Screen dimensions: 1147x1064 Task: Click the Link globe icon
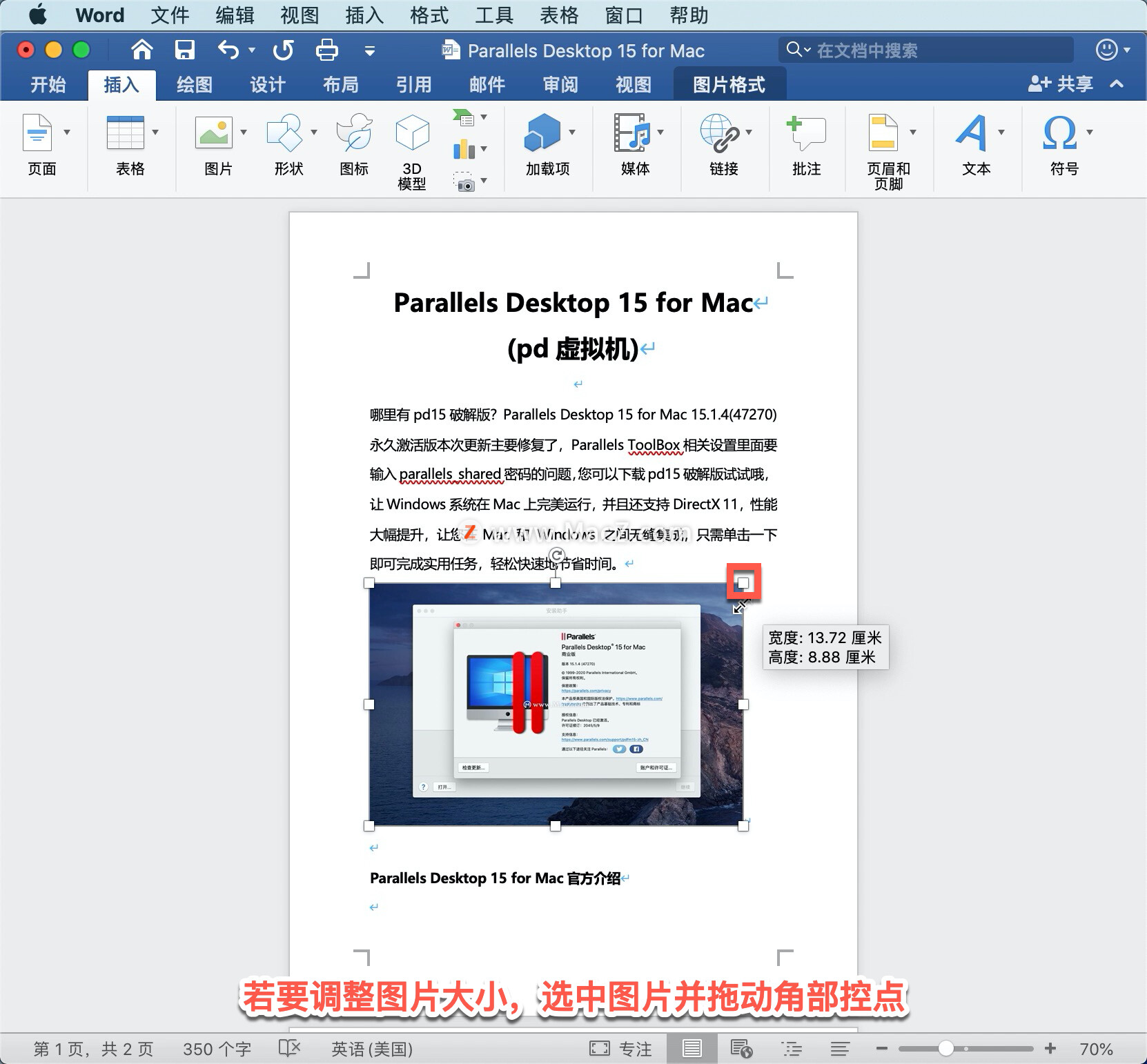[x=720, y=132]
